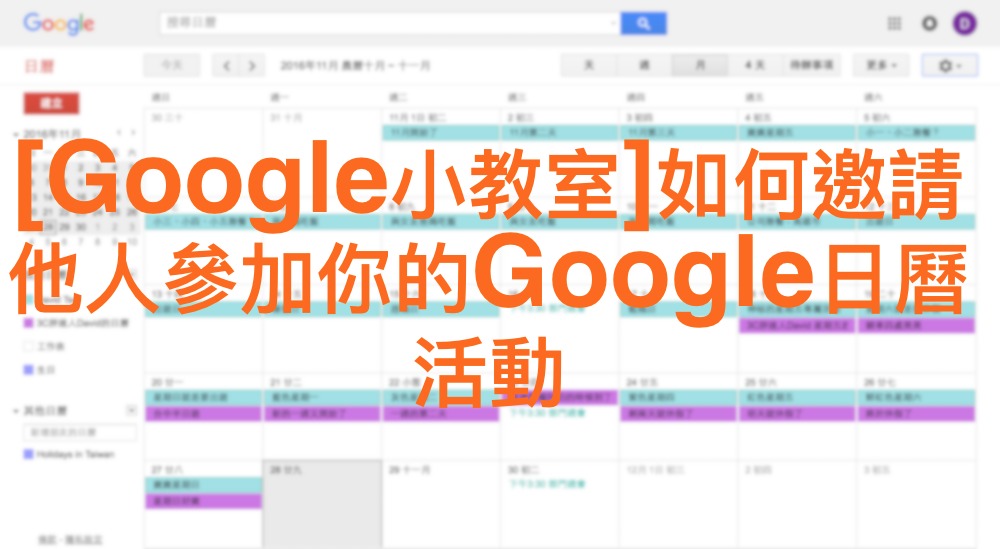The height and width of the screenshot is (549, 1000).
Task: Mini calendar previous month arrow
Action: click(119, 133)
